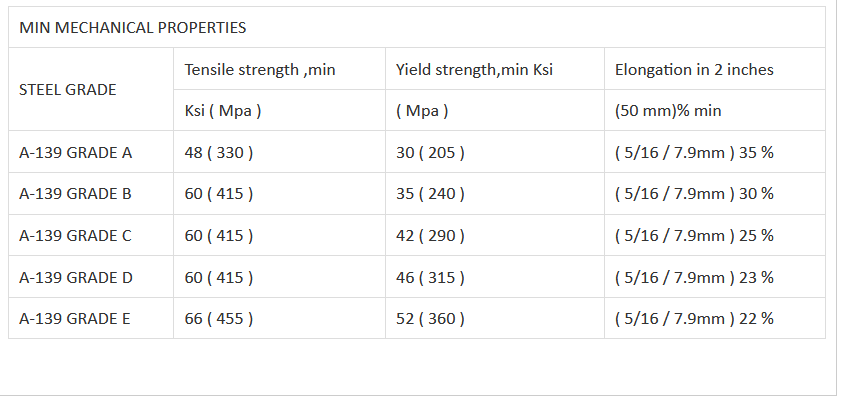
Task: Click the Elongation in 2 inches header
Action: click(694, 70)
